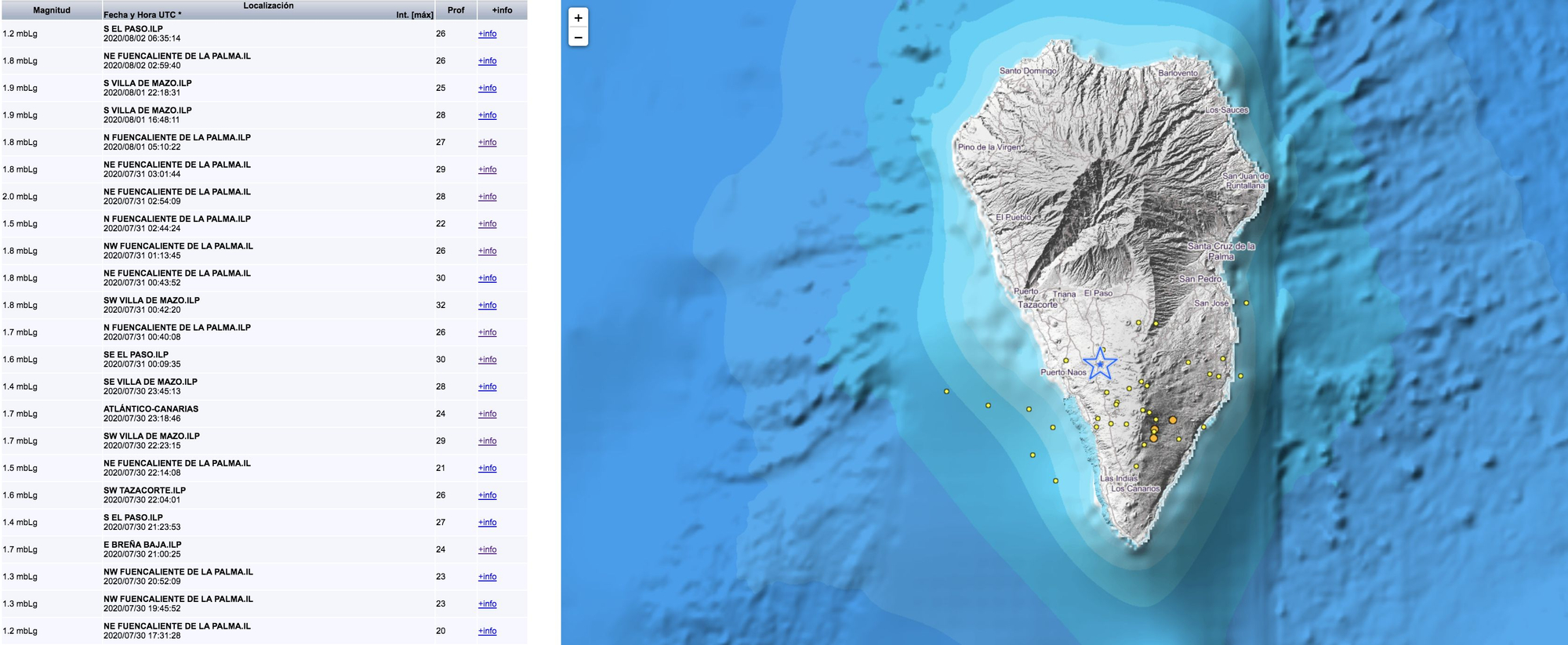1568x645 pixels.
Task: Click the Magnitud column header
Action: click(x=52, y=10)
